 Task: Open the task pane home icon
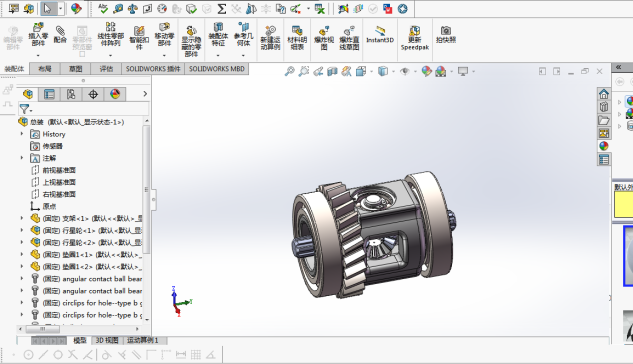point(604,94)
